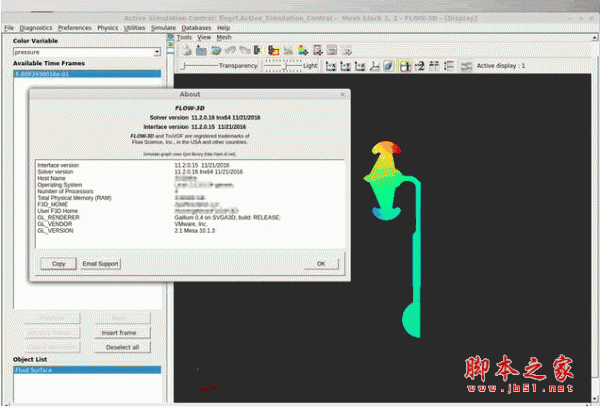This screenshot has width=600, height=408.
Task: Click the tiled displays icon next to display 2
Action: click(434, 66)
